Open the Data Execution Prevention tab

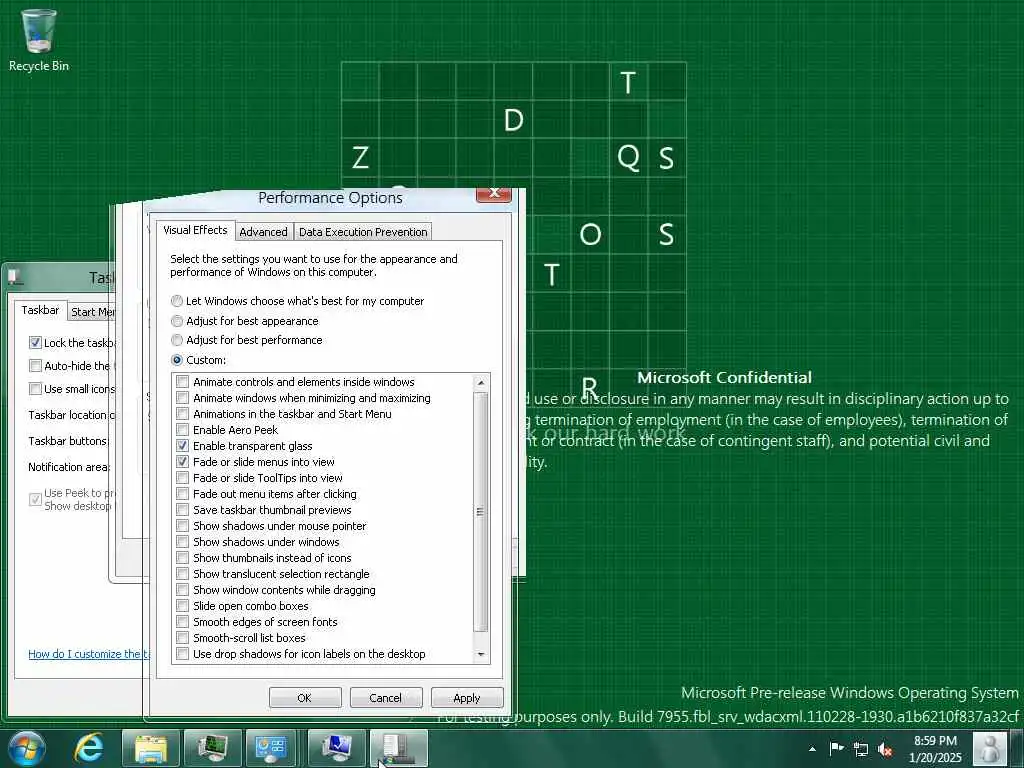tap(363, 232)
